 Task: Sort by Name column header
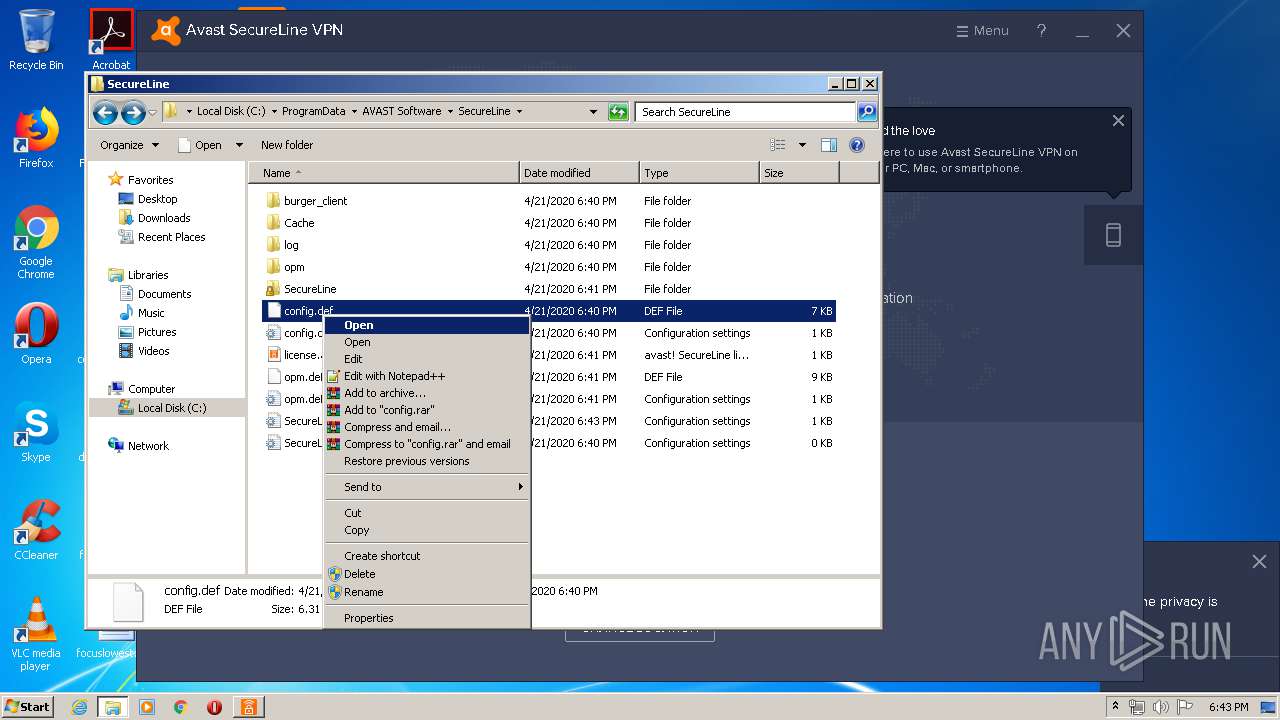click(384, 173)
